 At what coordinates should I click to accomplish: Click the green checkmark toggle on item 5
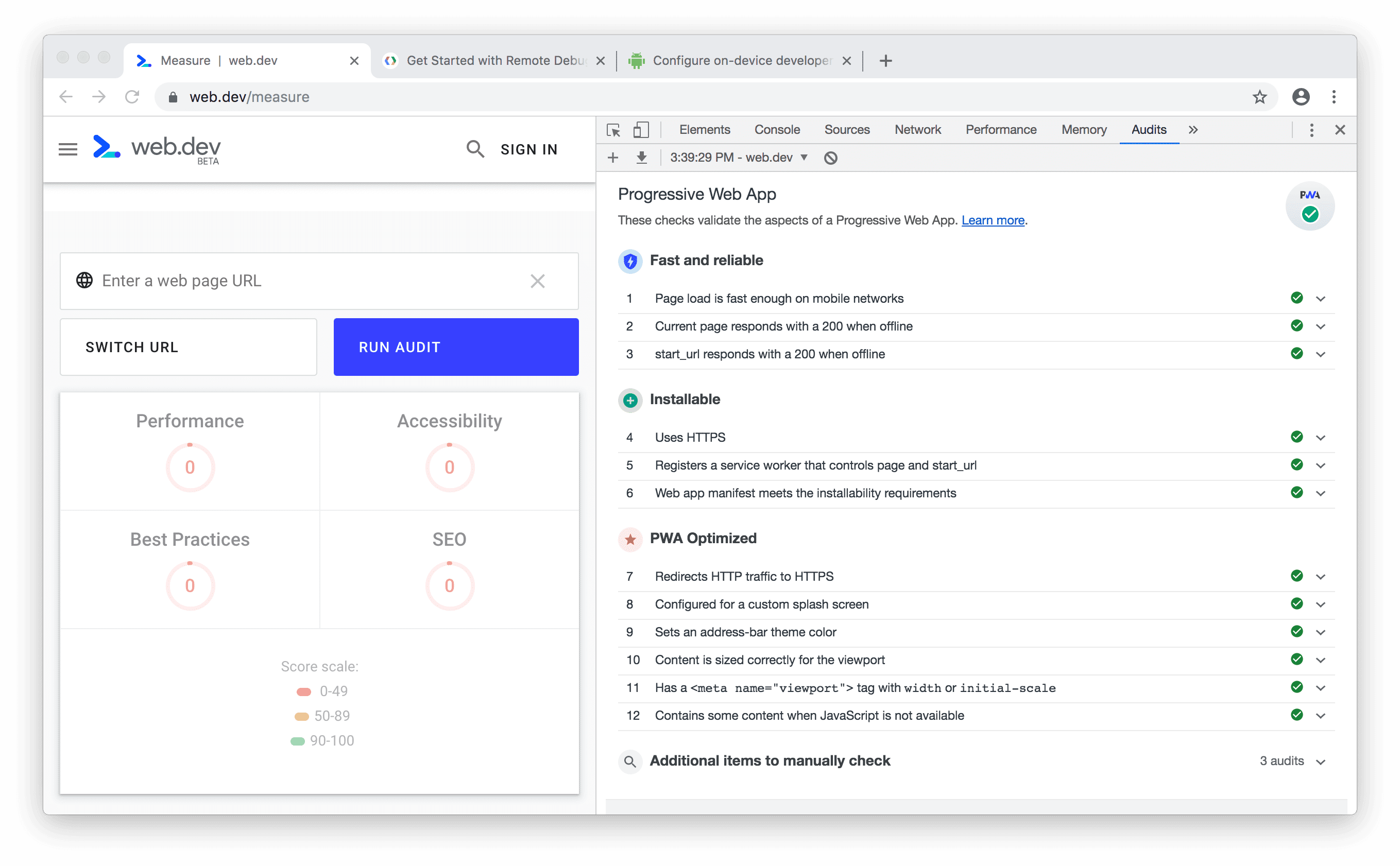click(x=1296, y=465)
